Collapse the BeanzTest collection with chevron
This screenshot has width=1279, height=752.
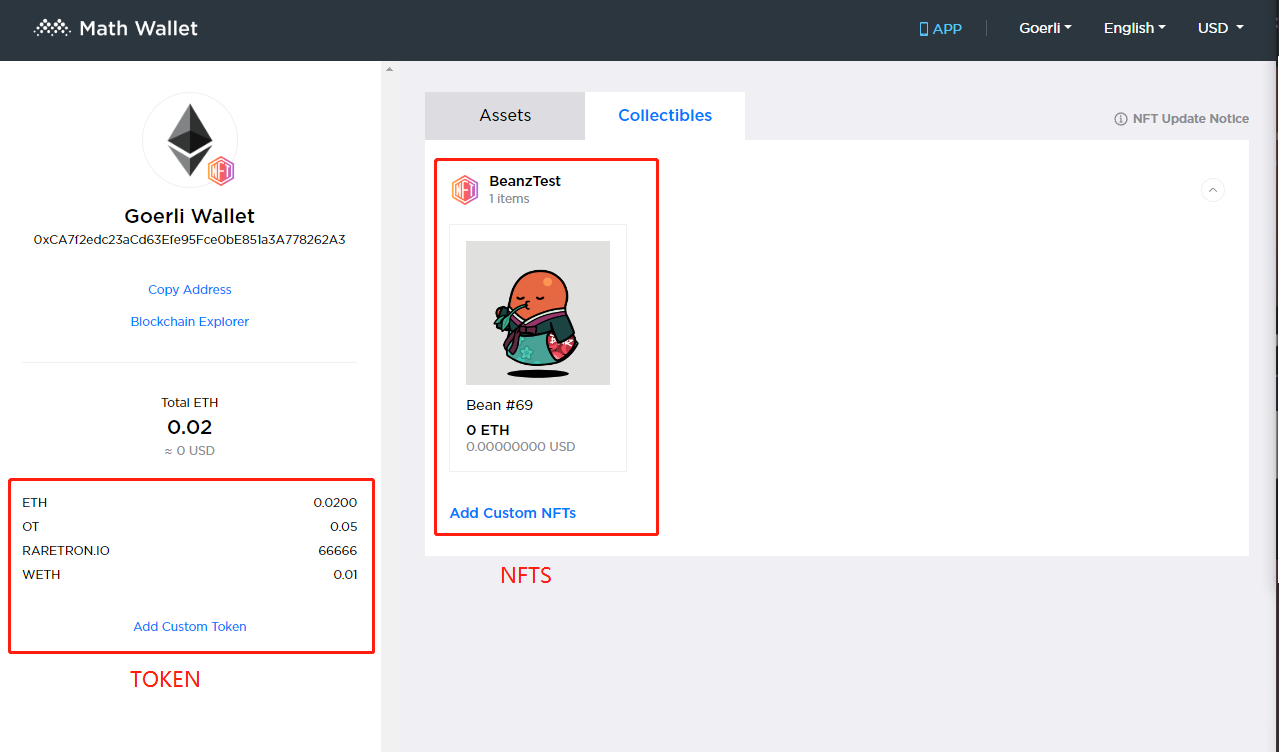pyautogui.click(x=1212, y=190)
